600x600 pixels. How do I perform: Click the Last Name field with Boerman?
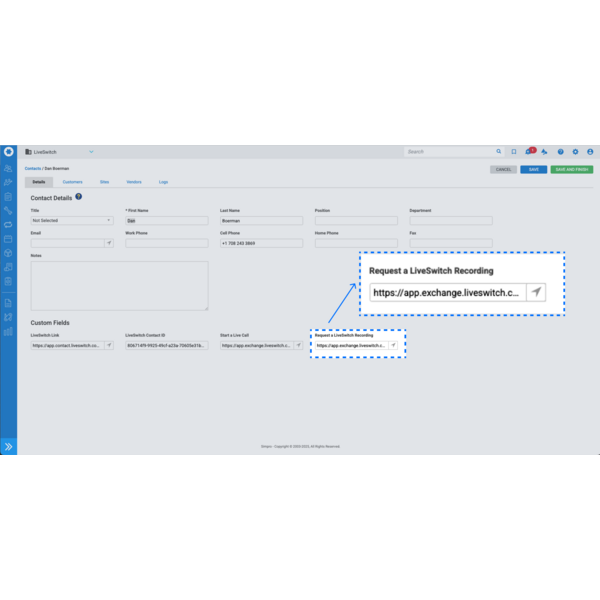point(261,220)
